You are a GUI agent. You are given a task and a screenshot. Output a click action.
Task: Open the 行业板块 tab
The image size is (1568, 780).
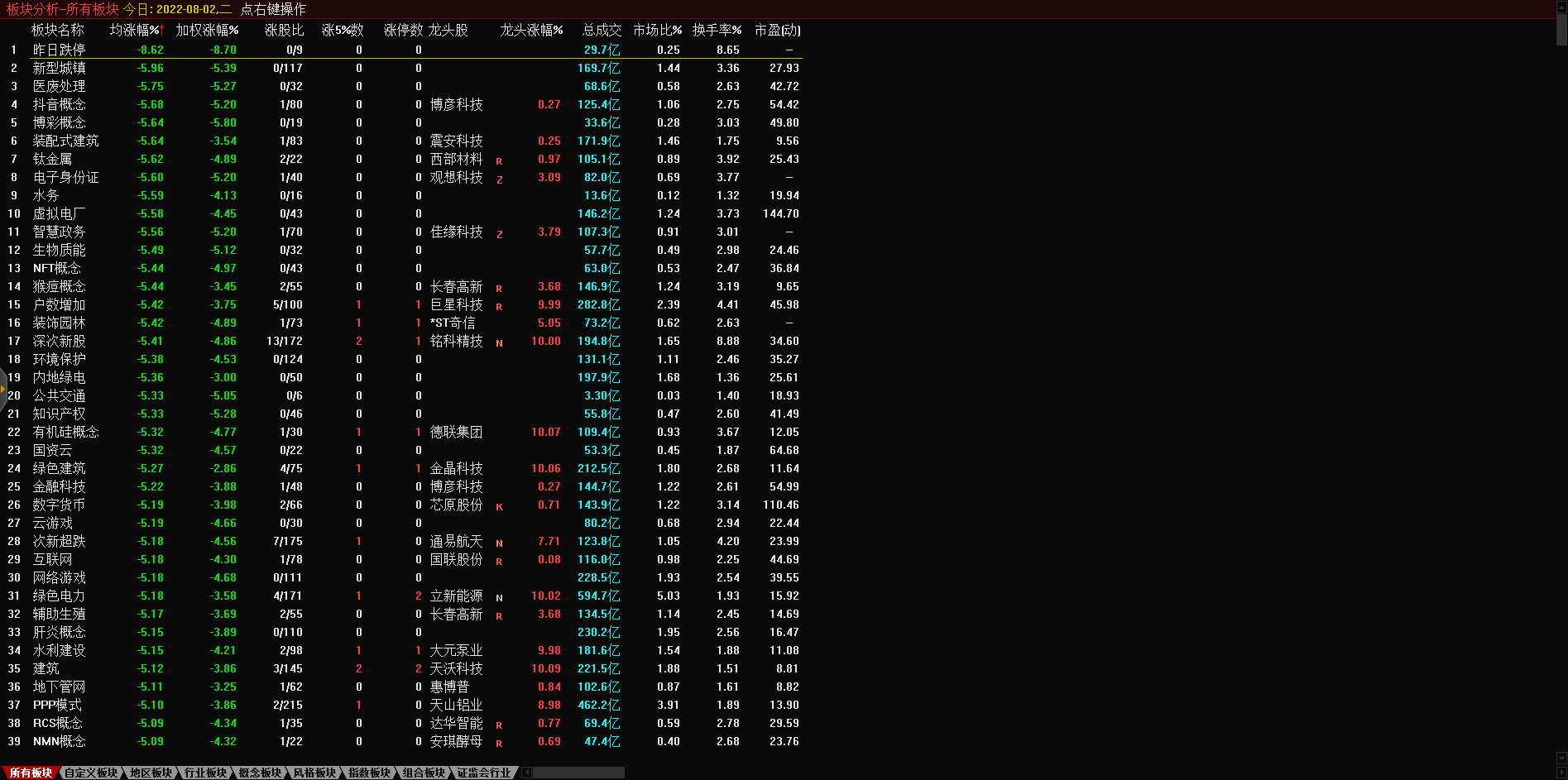(x=205, y=773)
